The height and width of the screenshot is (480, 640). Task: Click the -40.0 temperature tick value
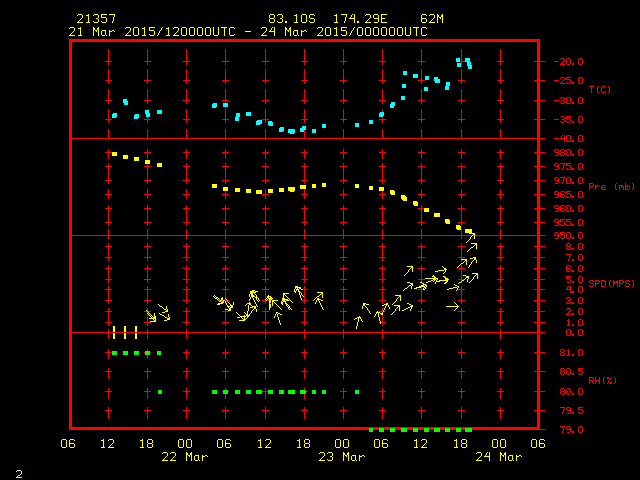coord(569,139)
